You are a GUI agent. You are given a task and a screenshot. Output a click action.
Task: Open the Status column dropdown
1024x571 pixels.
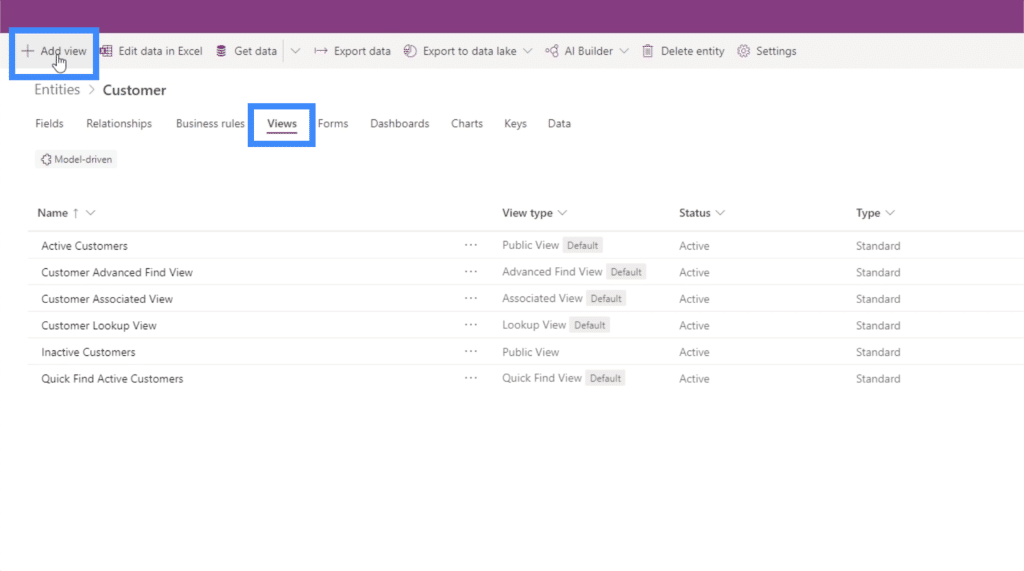720,213
